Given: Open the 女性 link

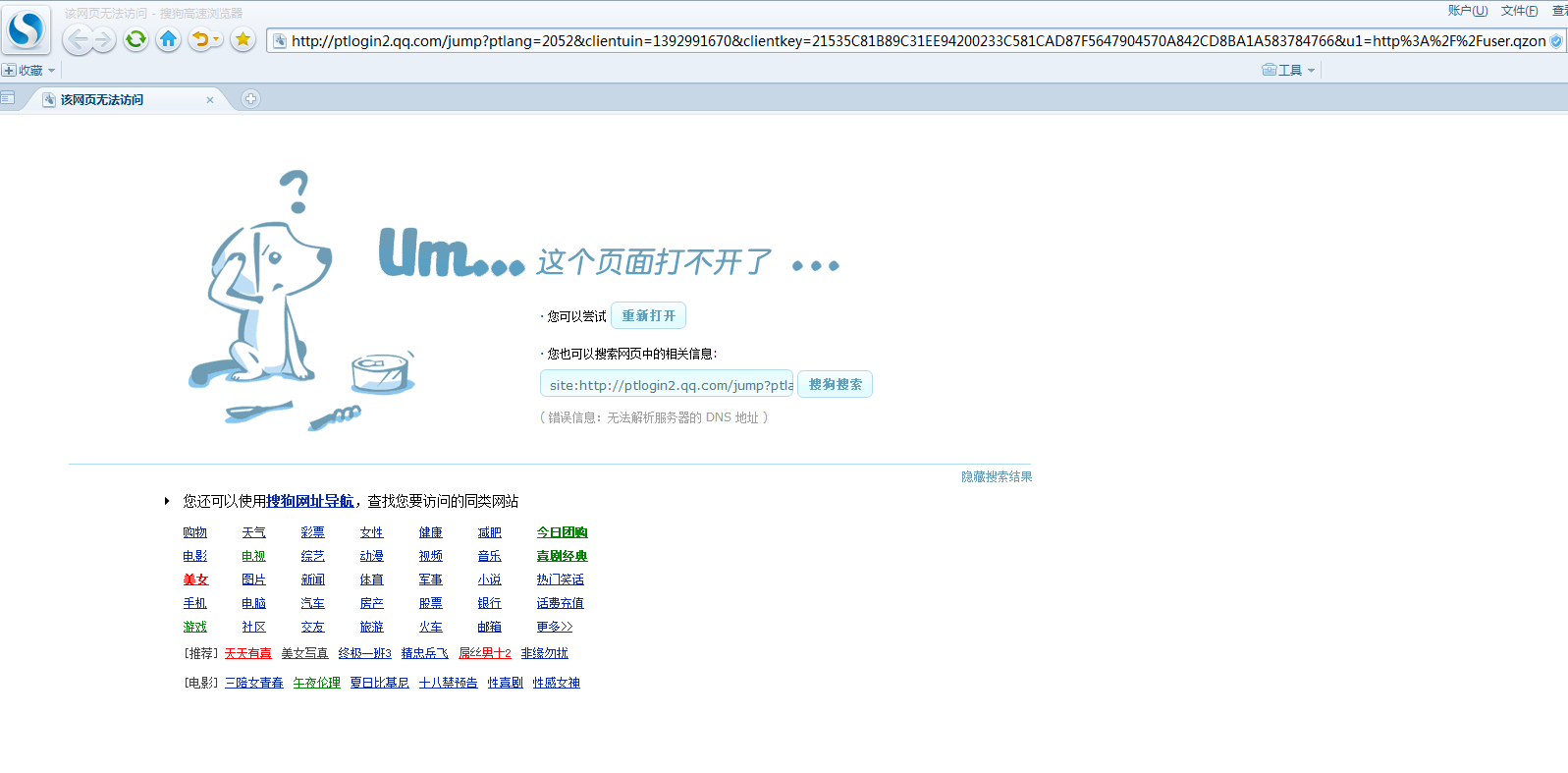Looking at the screenshot, I should tap(371, 532).
